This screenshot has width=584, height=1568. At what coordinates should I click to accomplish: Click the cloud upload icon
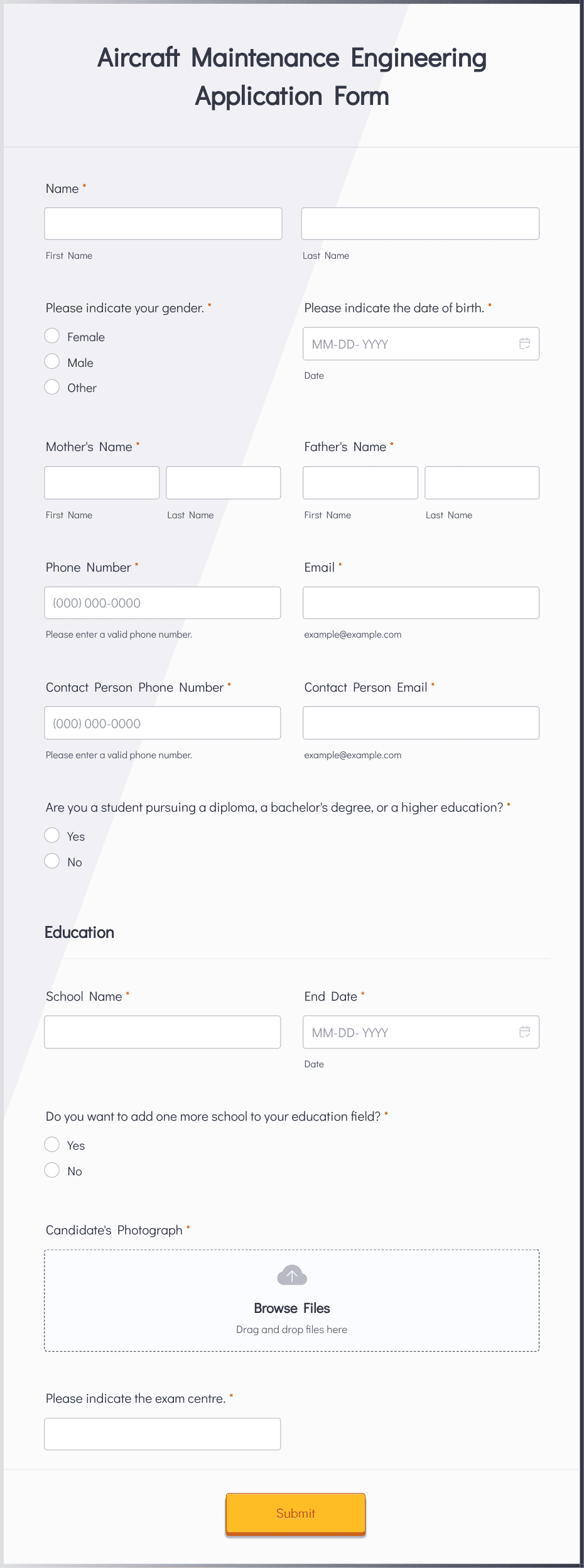292,1275
